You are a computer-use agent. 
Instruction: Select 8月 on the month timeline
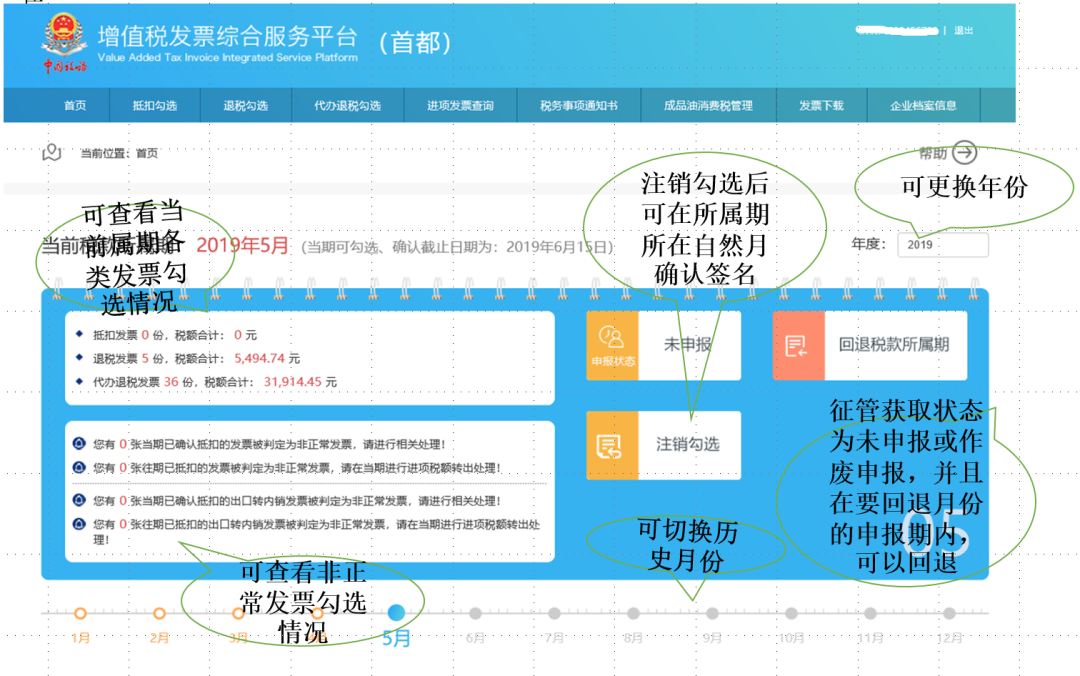[x=634, y=613]
